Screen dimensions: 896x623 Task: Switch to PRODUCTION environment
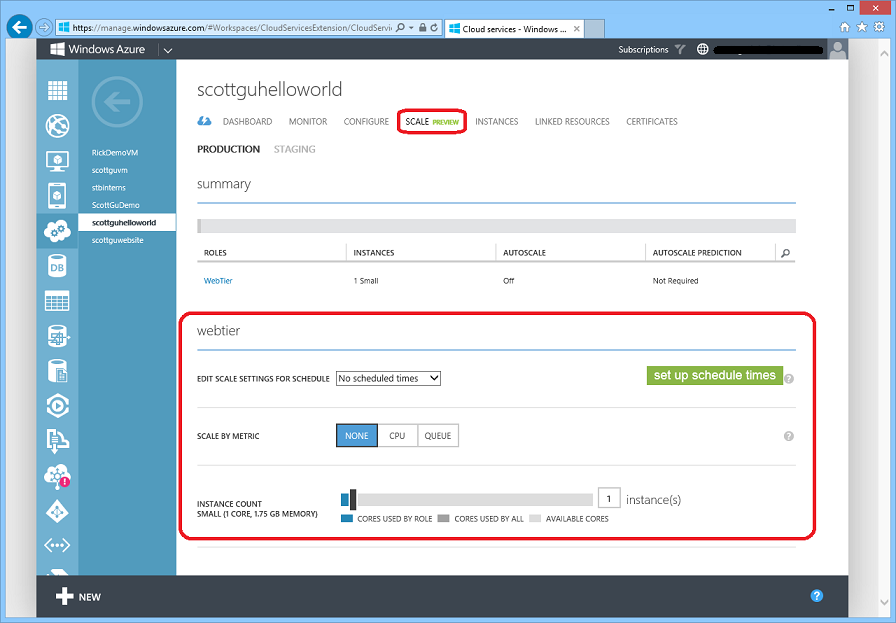coord(229,149)
